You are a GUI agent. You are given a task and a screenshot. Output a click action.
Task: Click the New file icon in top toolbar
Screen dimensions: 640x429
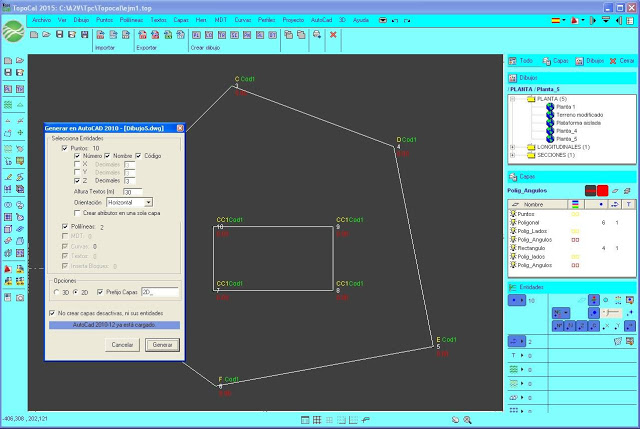[x=34, y=35]
